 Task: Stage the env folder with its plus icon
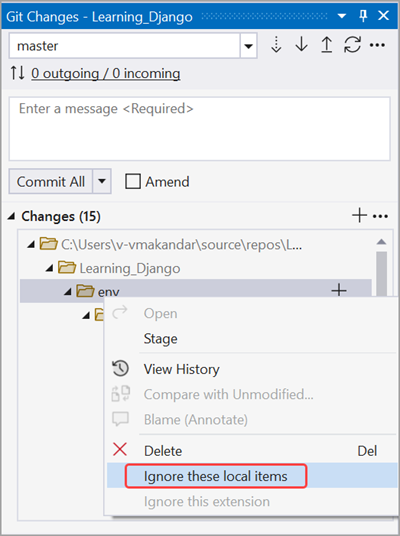coord(339,290)
